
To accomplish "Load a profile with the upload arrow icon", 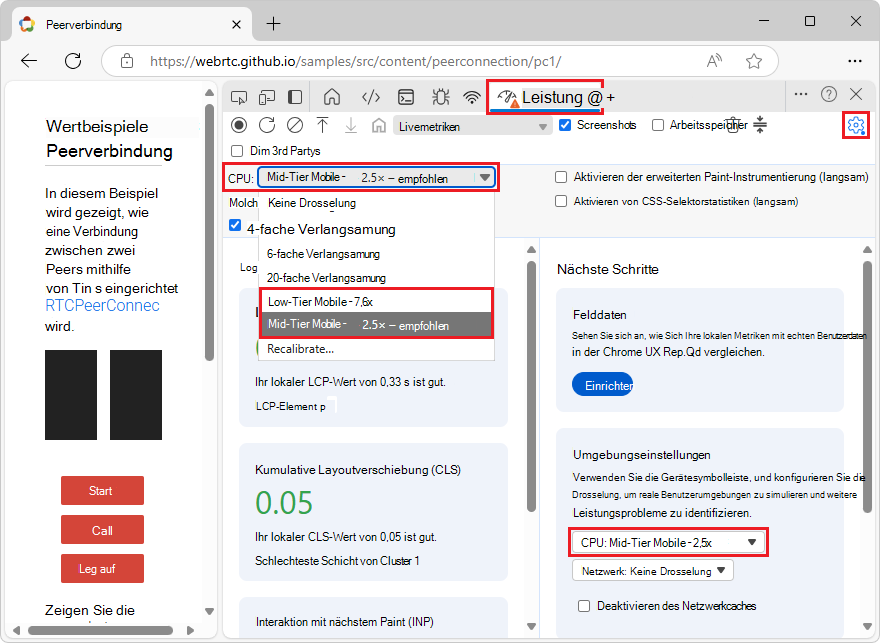I will (x=320, y=125).
